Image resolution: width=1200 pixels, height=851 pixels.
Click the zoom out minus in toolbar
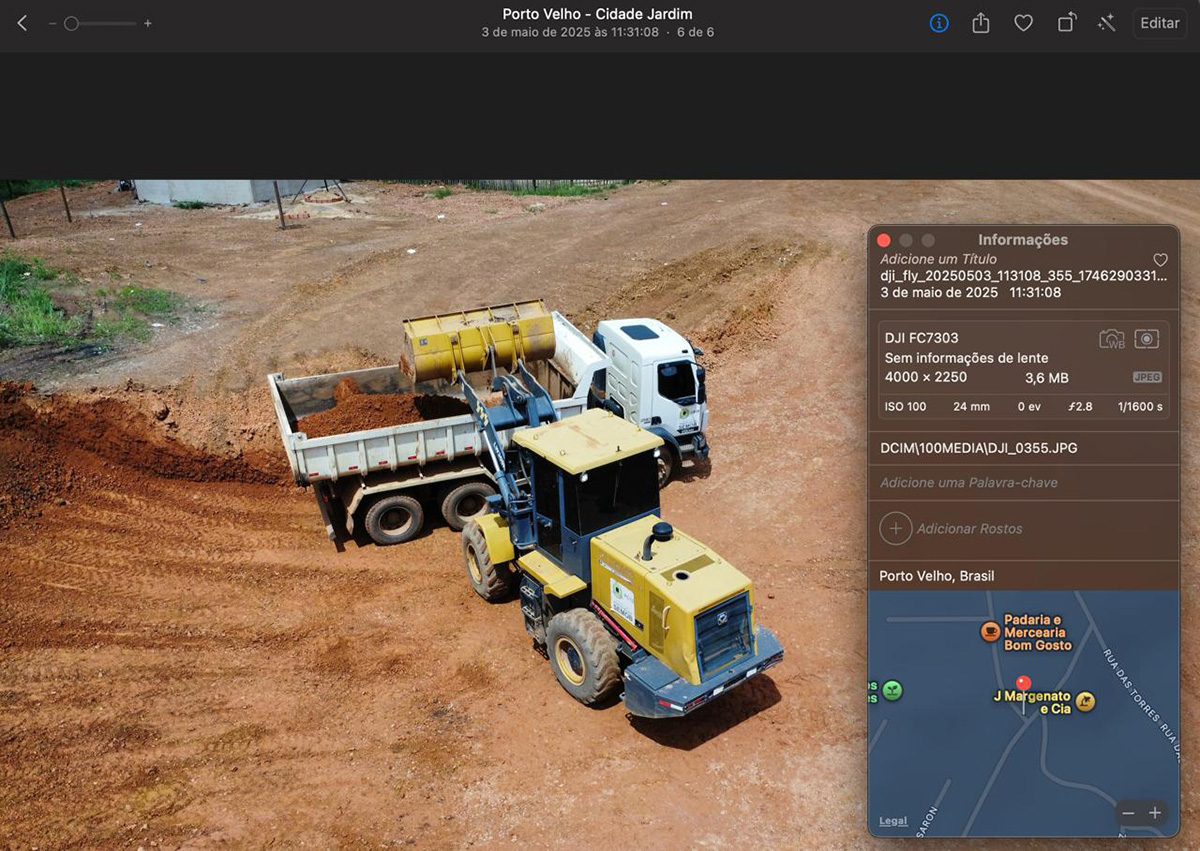point(52,23)
